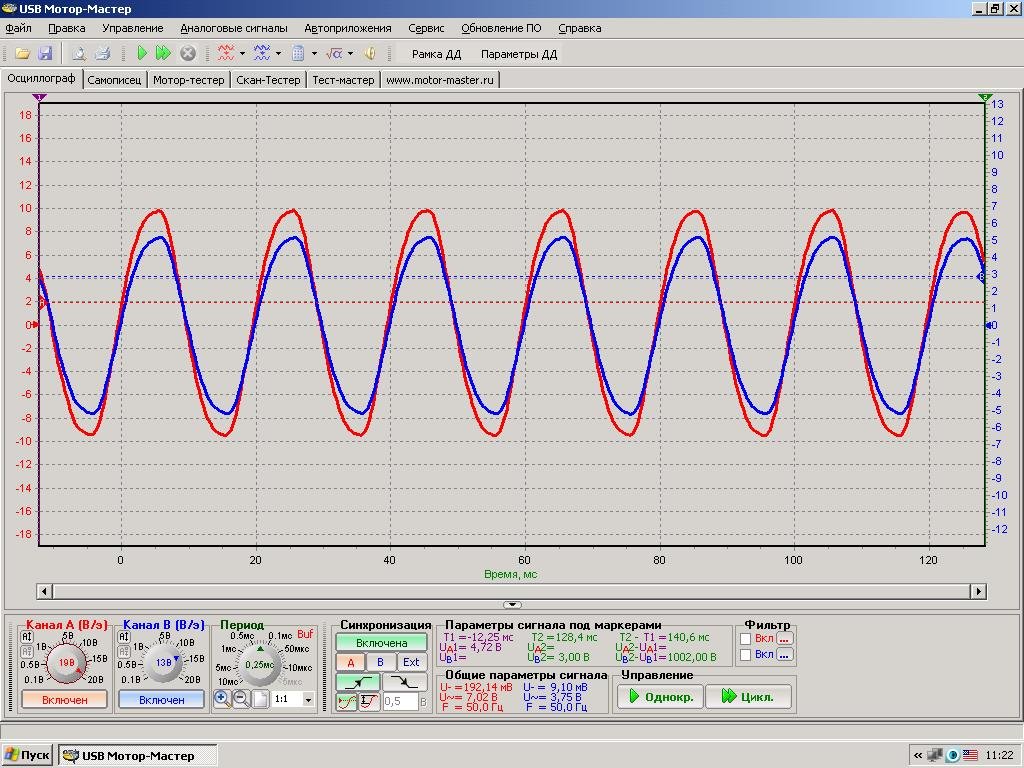Click the Channel A voltage knob
The width and height of the screenshot is (1024, 768).
pos(66,662)
